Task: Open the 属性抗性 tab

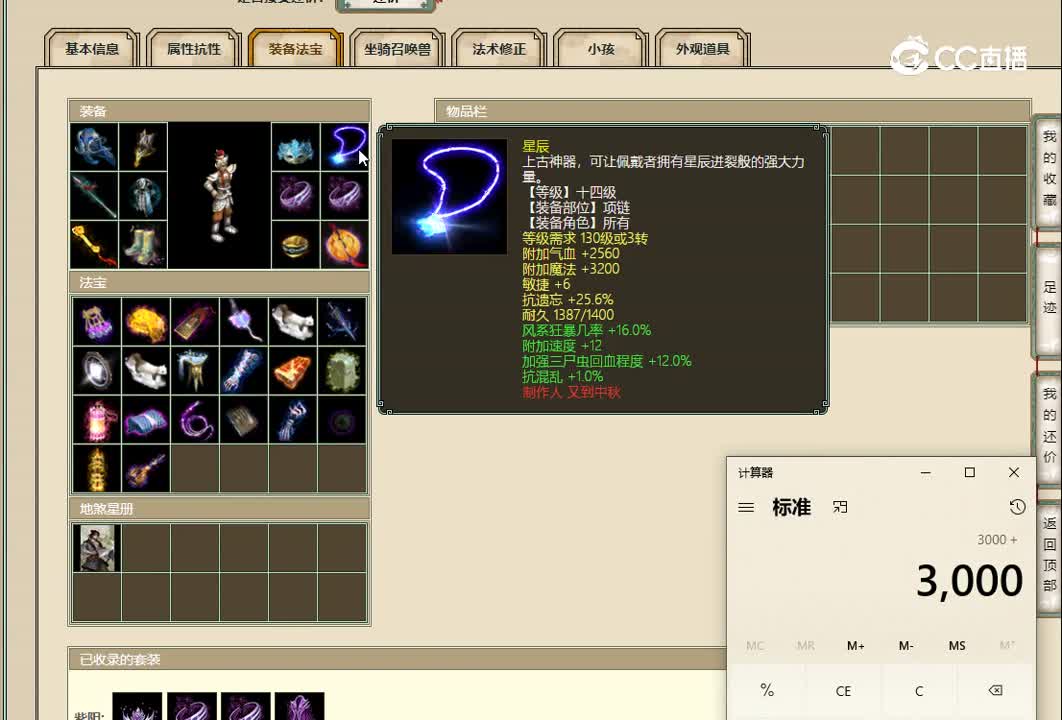Action: [x=194, y=49]
